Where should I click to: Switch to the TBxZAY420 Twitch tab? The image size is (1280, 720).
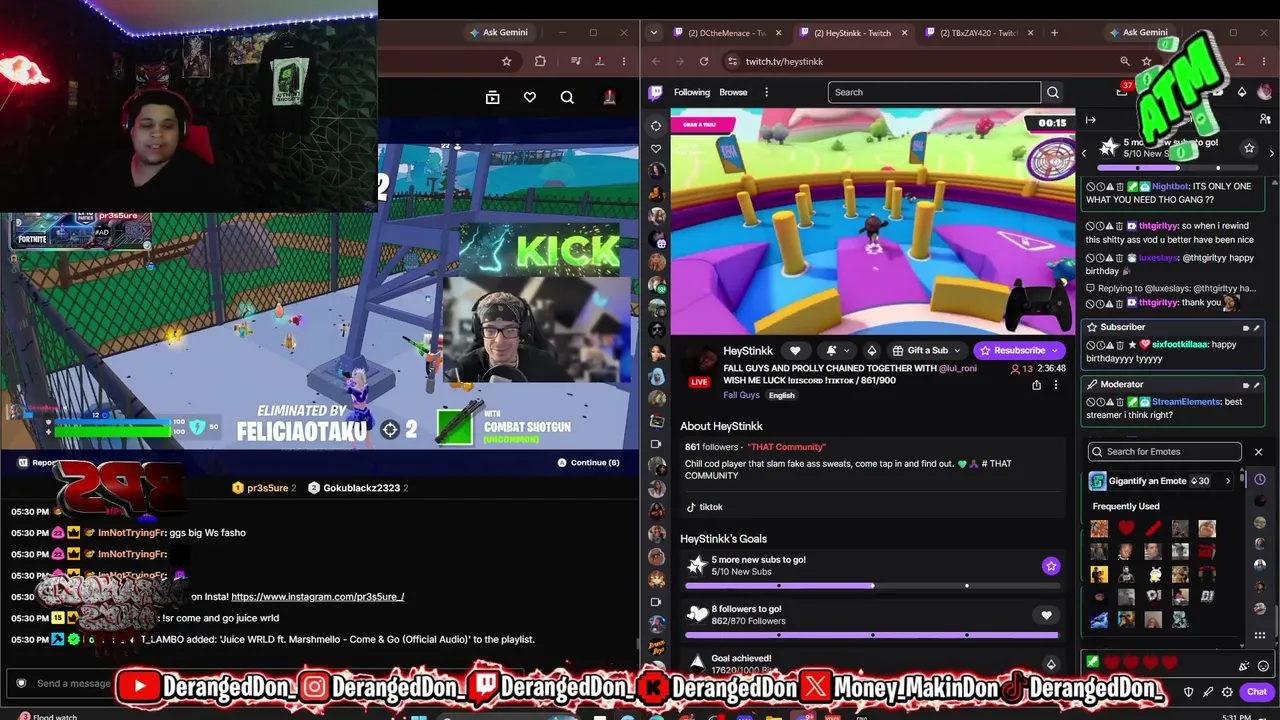coord(979,33)
